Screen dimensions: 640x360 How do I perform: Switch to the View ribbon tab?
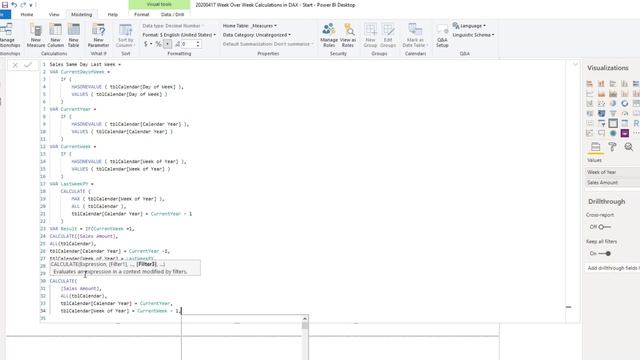(54, 14)
